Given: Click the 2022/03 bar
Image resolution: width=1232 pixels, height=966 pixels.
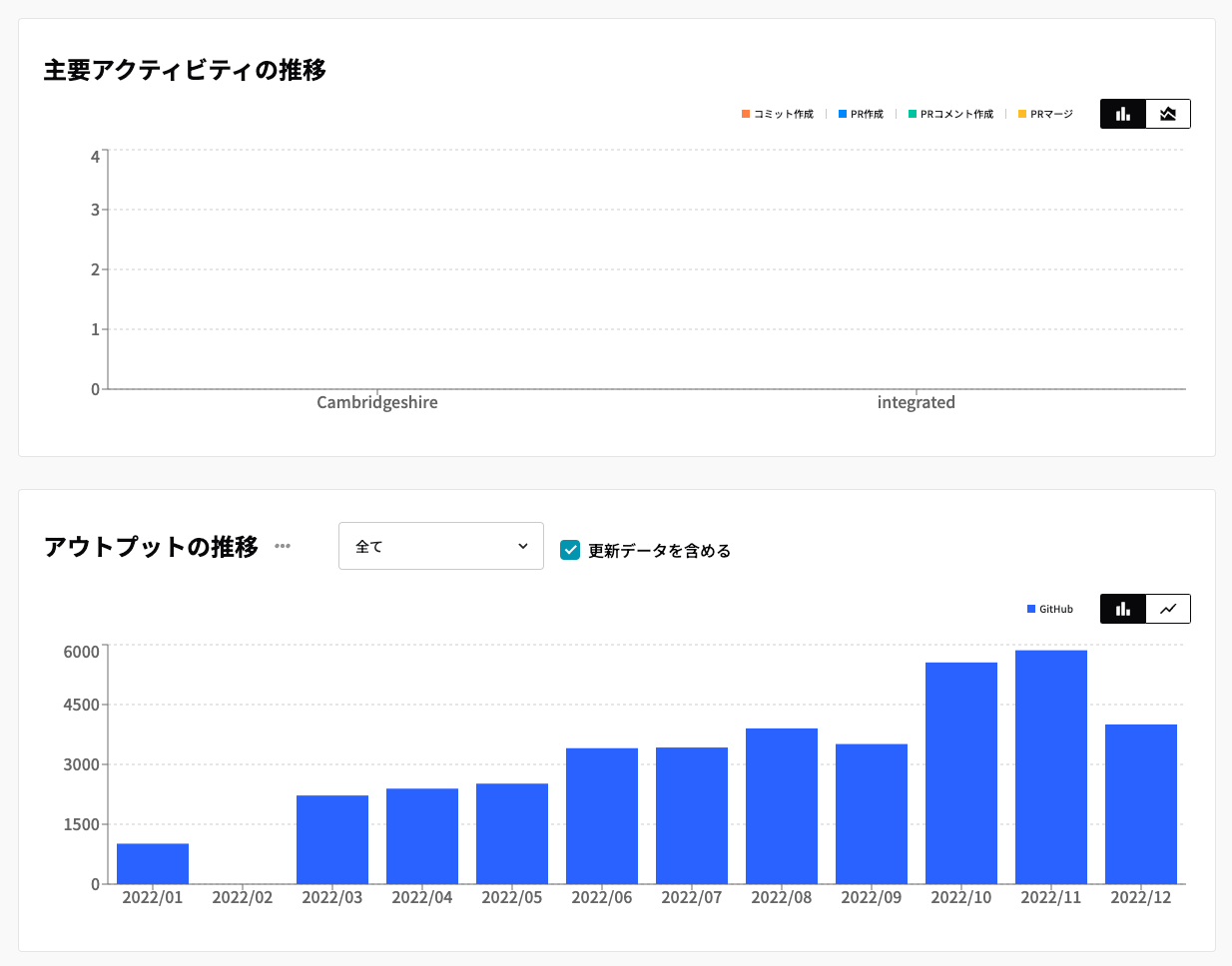Looking at the screenshot, I should 332,839.
